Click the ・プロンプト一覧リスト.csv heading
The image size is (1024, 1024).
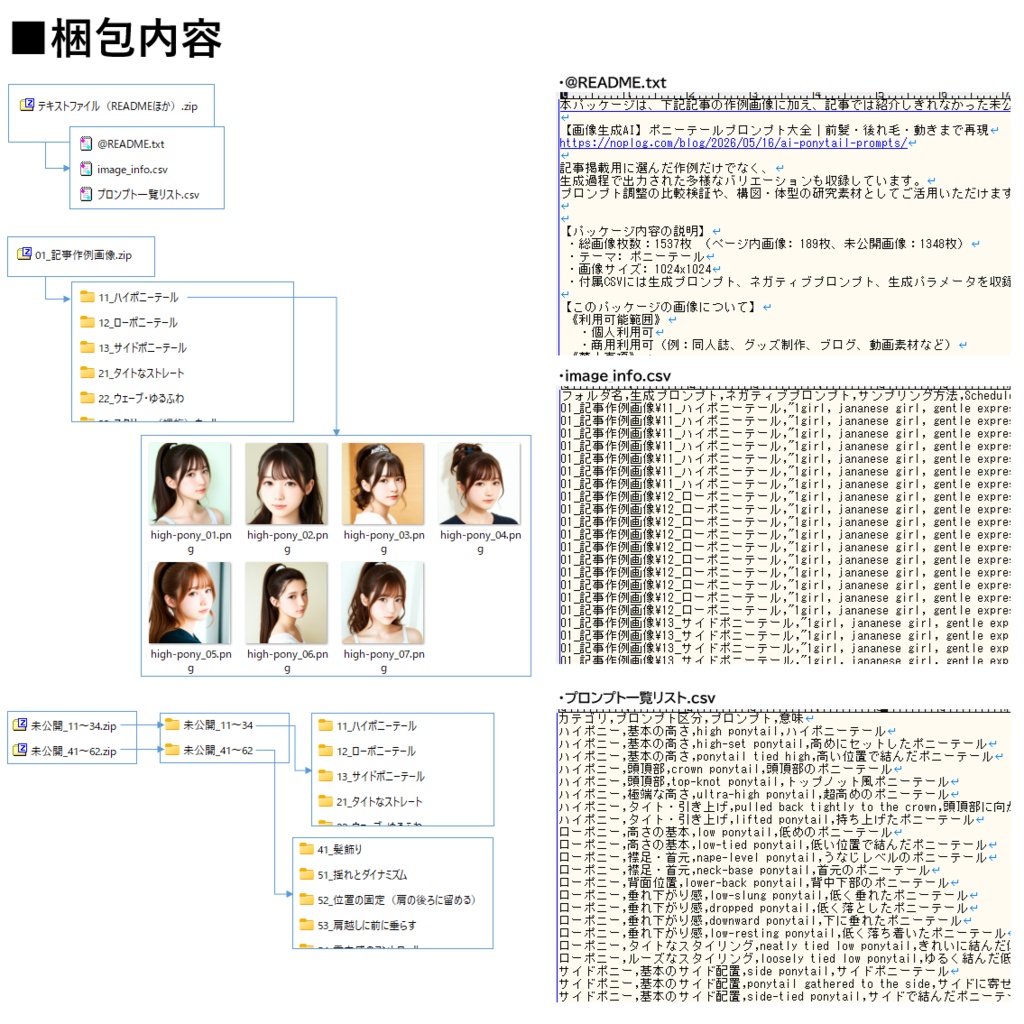tap(637, 697)
